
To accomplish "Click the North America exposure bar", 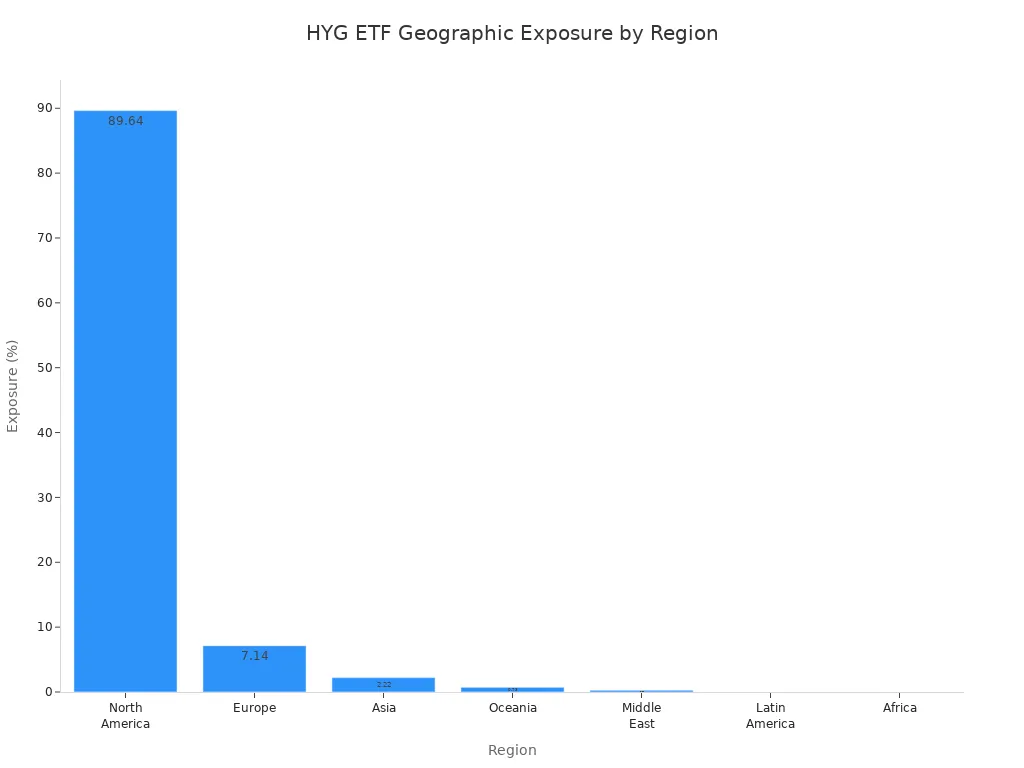I will click(124, 400).
